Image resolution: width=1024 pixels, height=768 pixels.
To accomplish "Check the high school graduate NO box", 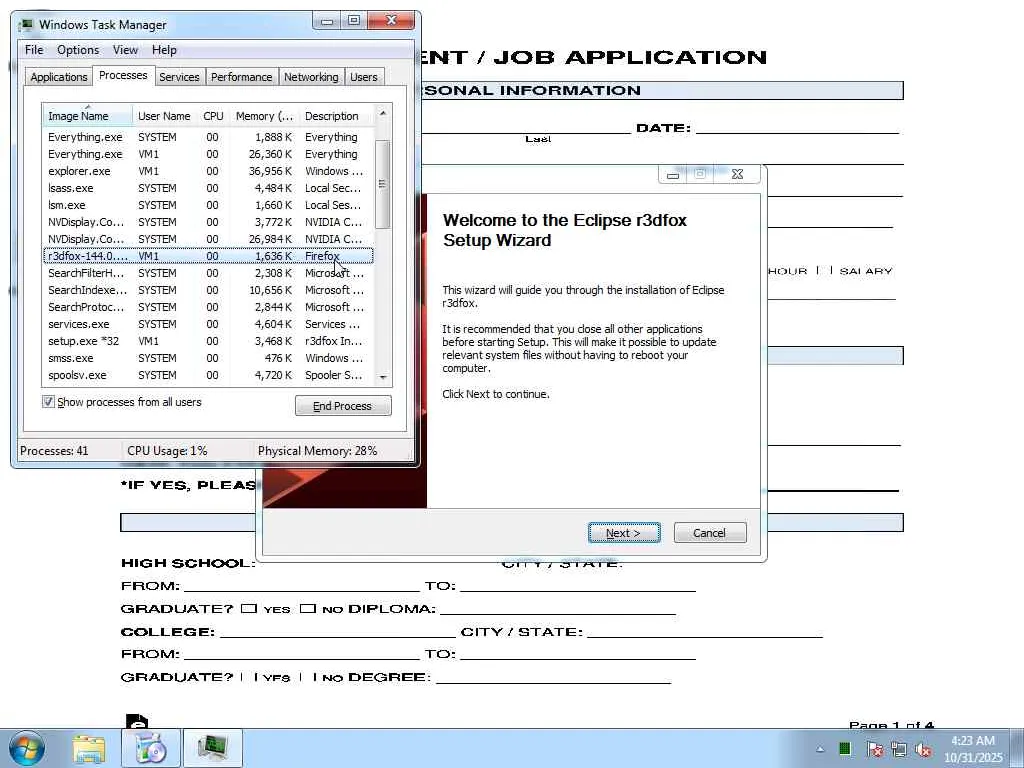I will pos(308,609).
